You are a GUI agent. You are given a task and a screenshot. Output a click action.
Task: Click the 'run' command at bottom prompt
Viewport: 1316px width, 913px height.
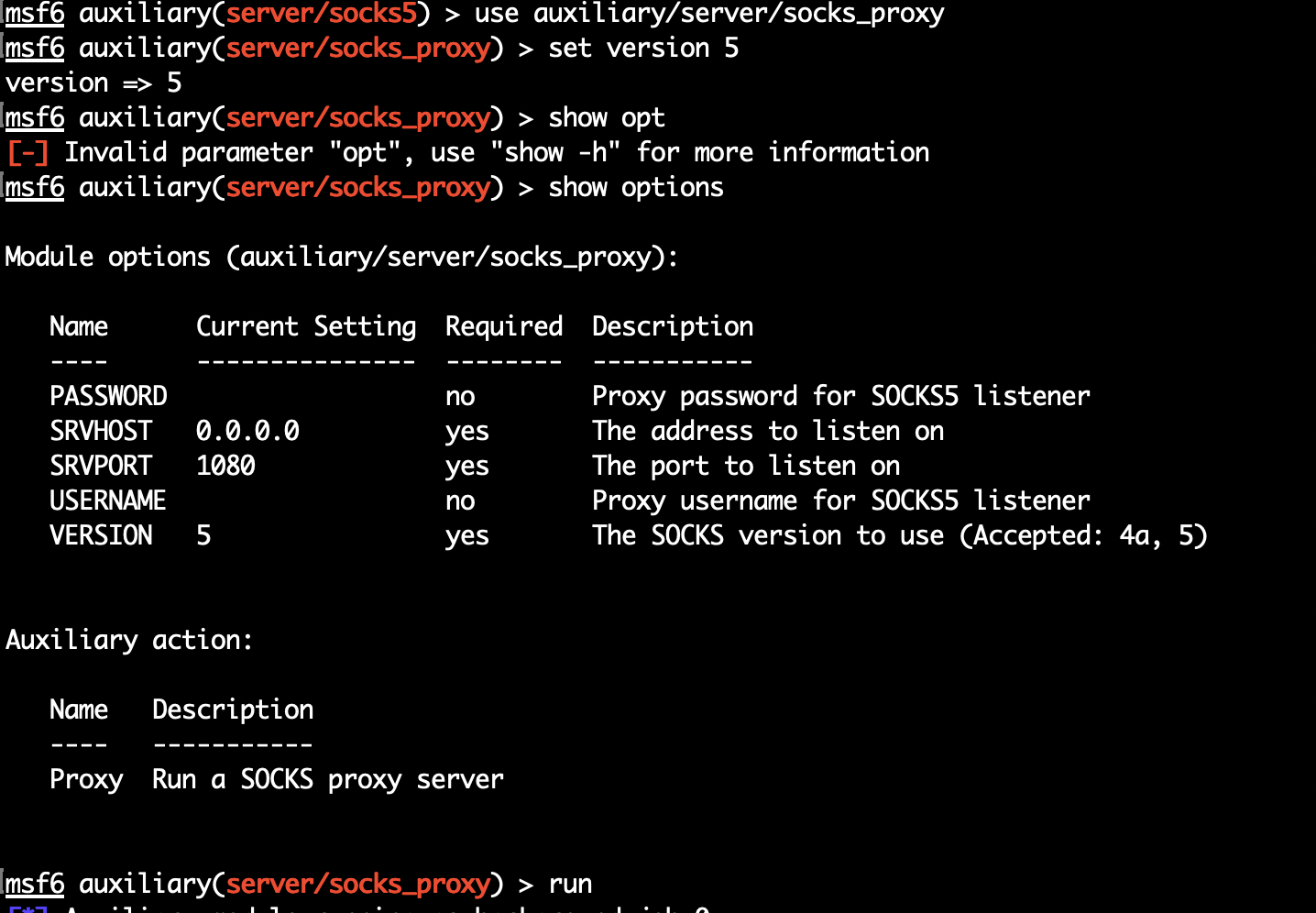[569, 883]
